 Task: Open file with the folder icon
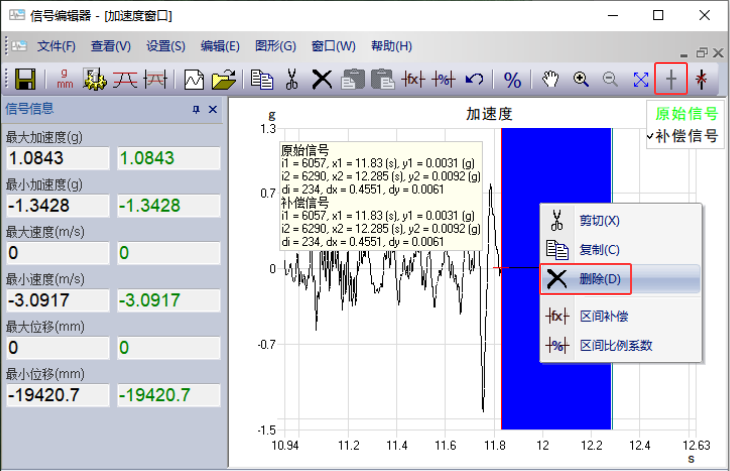click(x=226, y=79)
